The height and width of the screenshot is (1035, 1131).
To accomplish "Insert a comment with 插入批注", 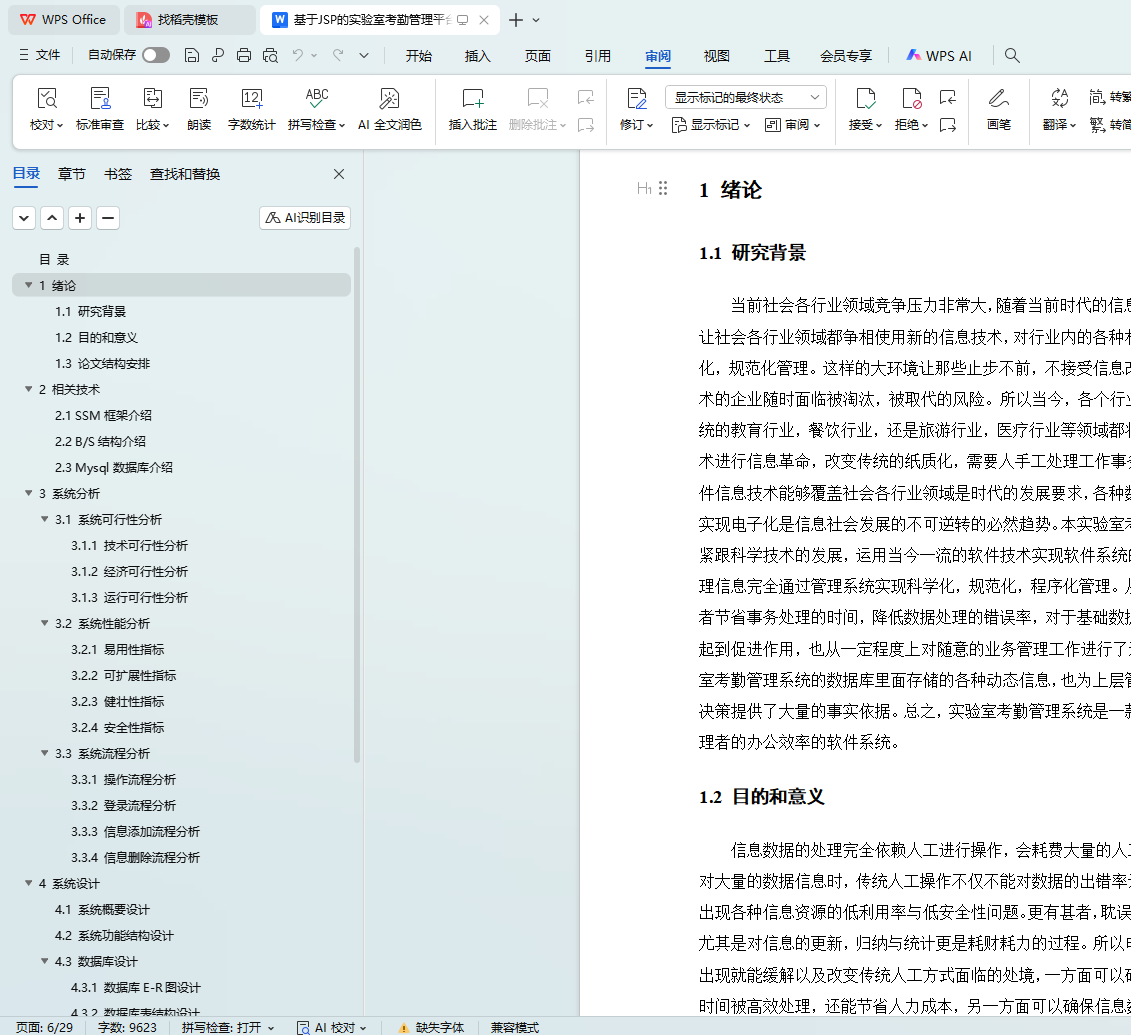I will (x=472, y=109).
